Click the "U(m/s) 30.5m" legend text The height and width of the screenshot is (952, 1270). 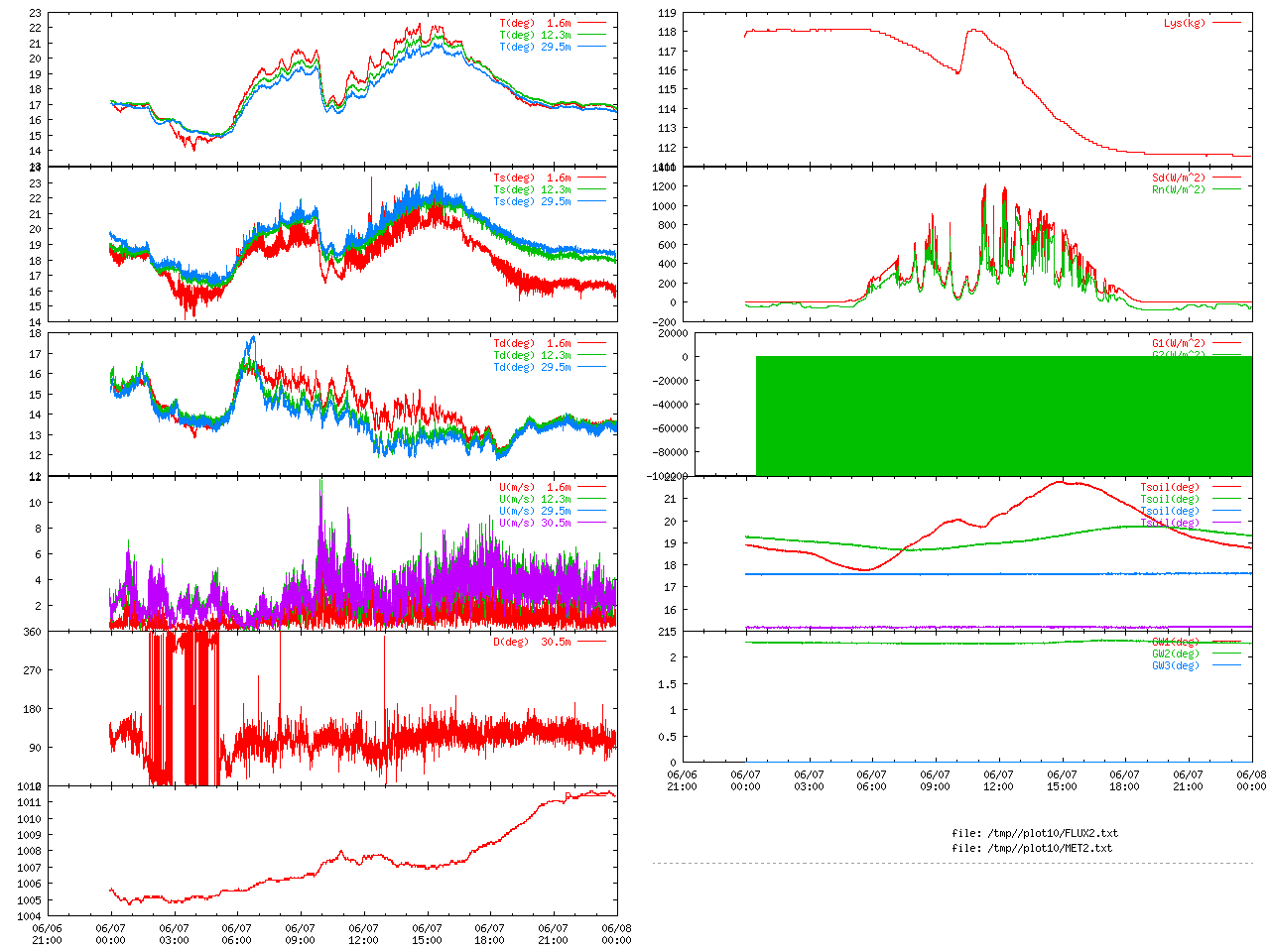coord(536,523)
